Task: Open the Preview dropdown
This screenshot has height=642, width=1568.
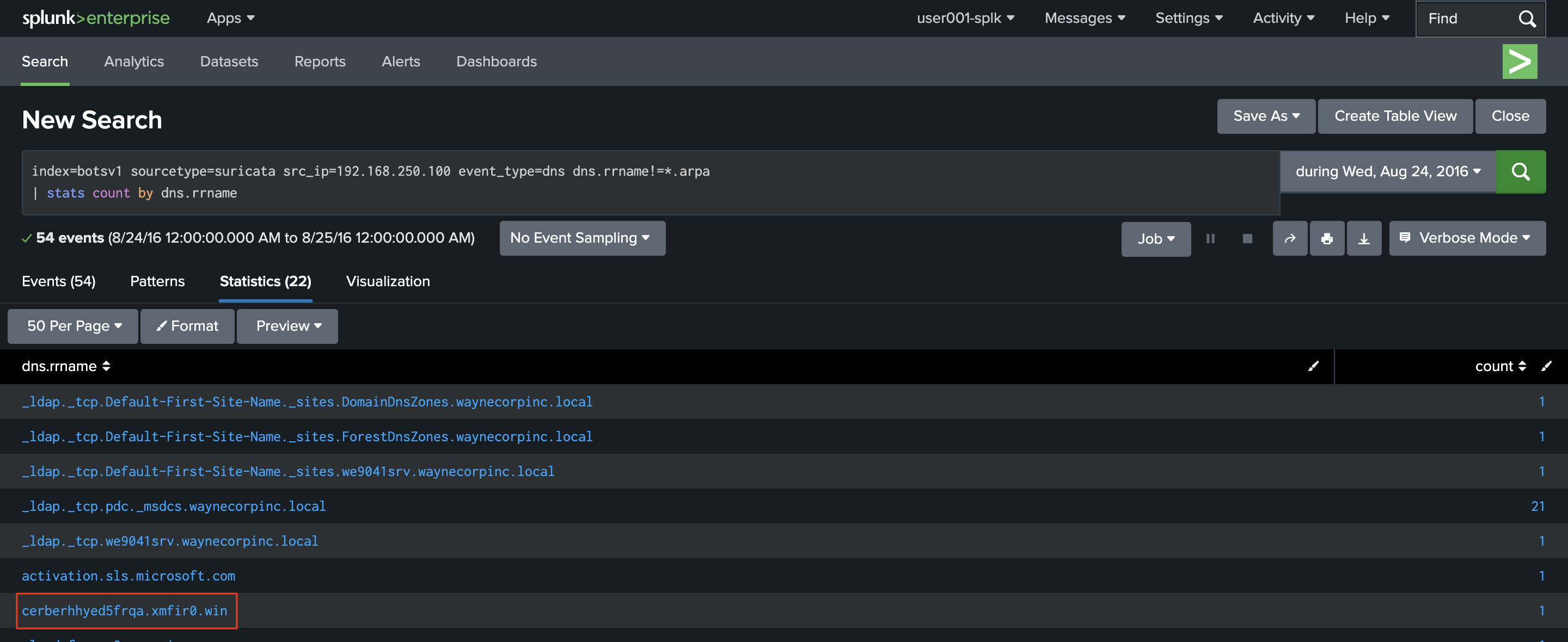Action: coord(287,326)
